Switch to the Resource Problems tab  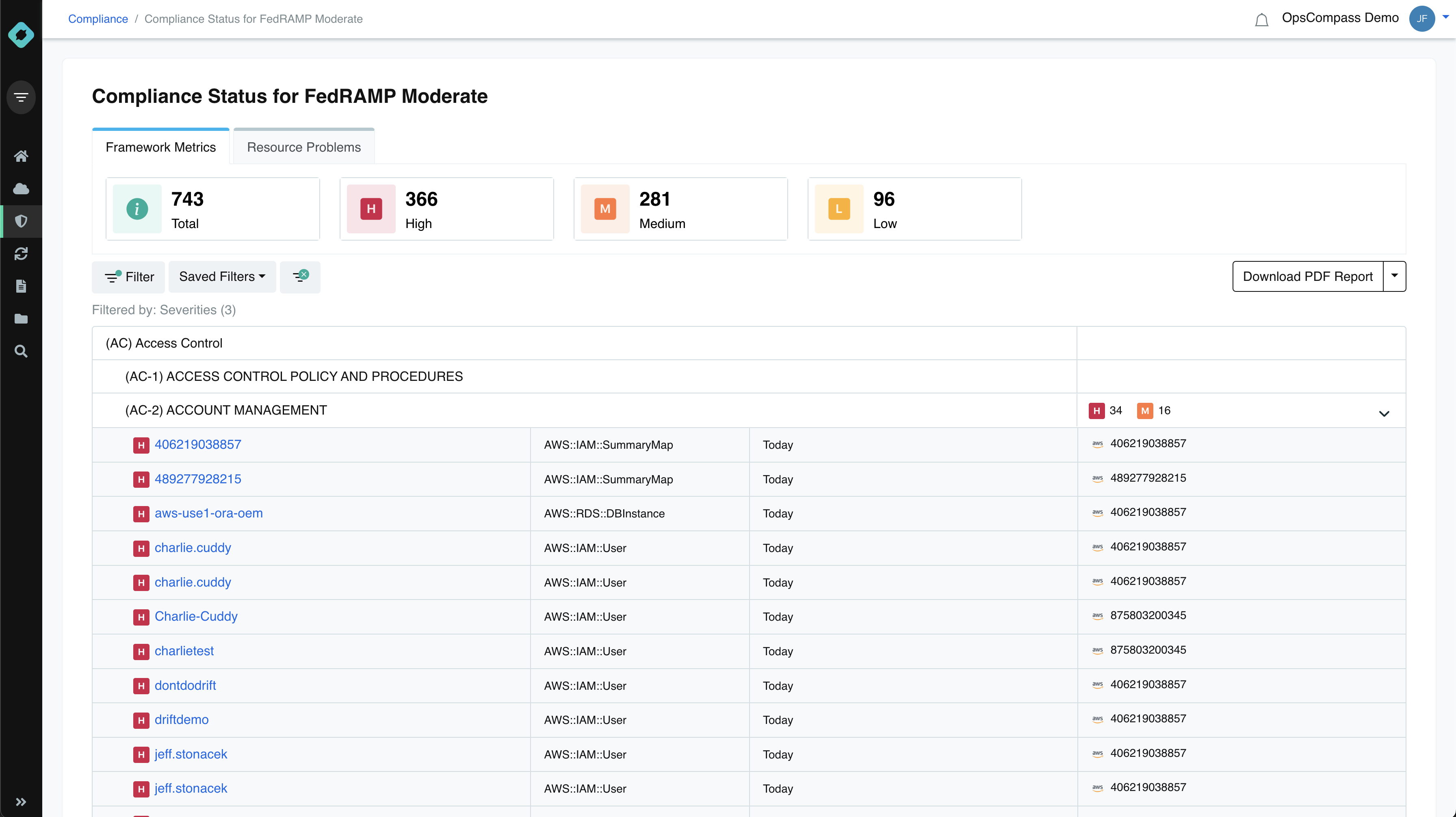pyautogui.click(x=303, y=147)
